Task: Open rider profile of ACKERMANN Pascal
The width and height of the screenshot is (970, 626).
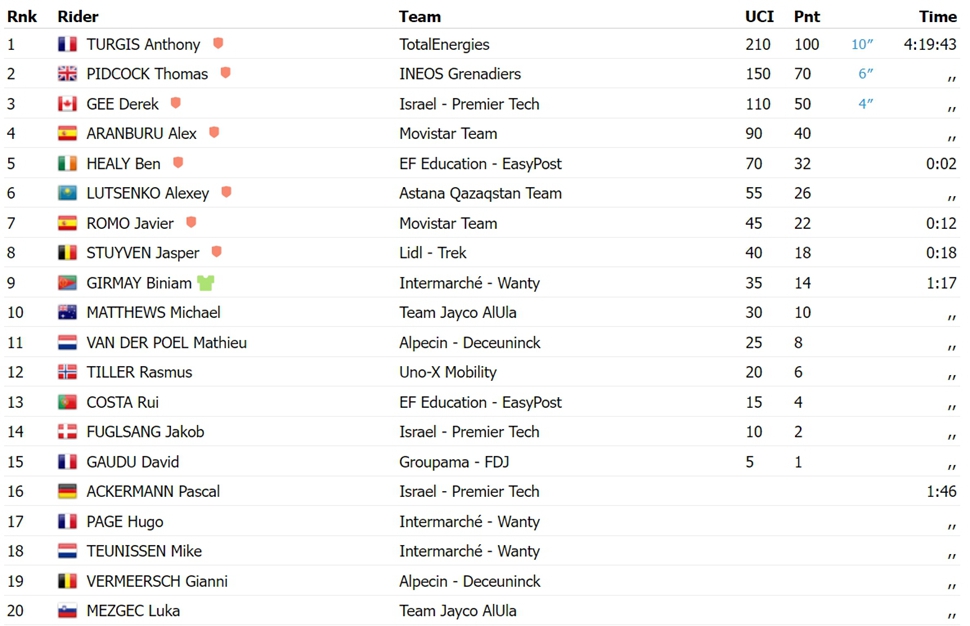Action: (153, 491)
